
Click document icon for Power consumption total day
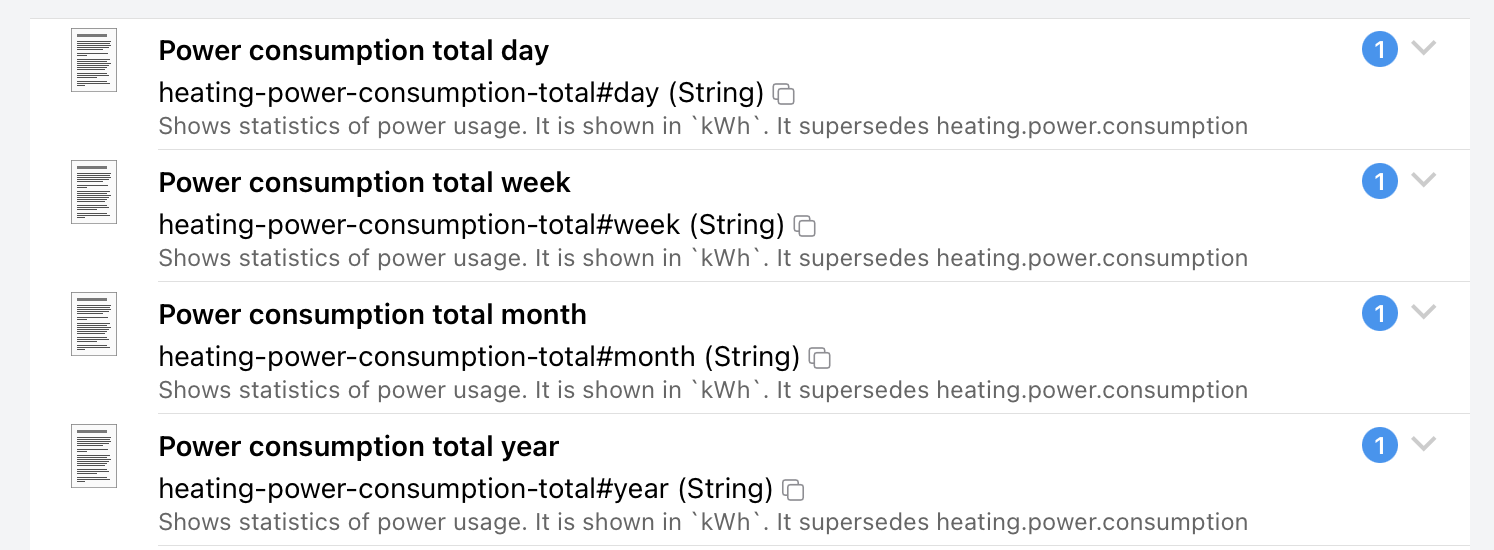tap(94, 60)
